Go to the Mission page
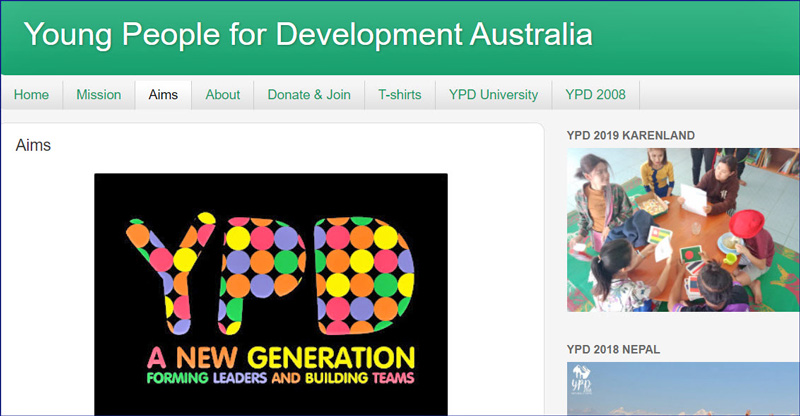The width and height of the screenshot is (800, 416). point(99,95)
